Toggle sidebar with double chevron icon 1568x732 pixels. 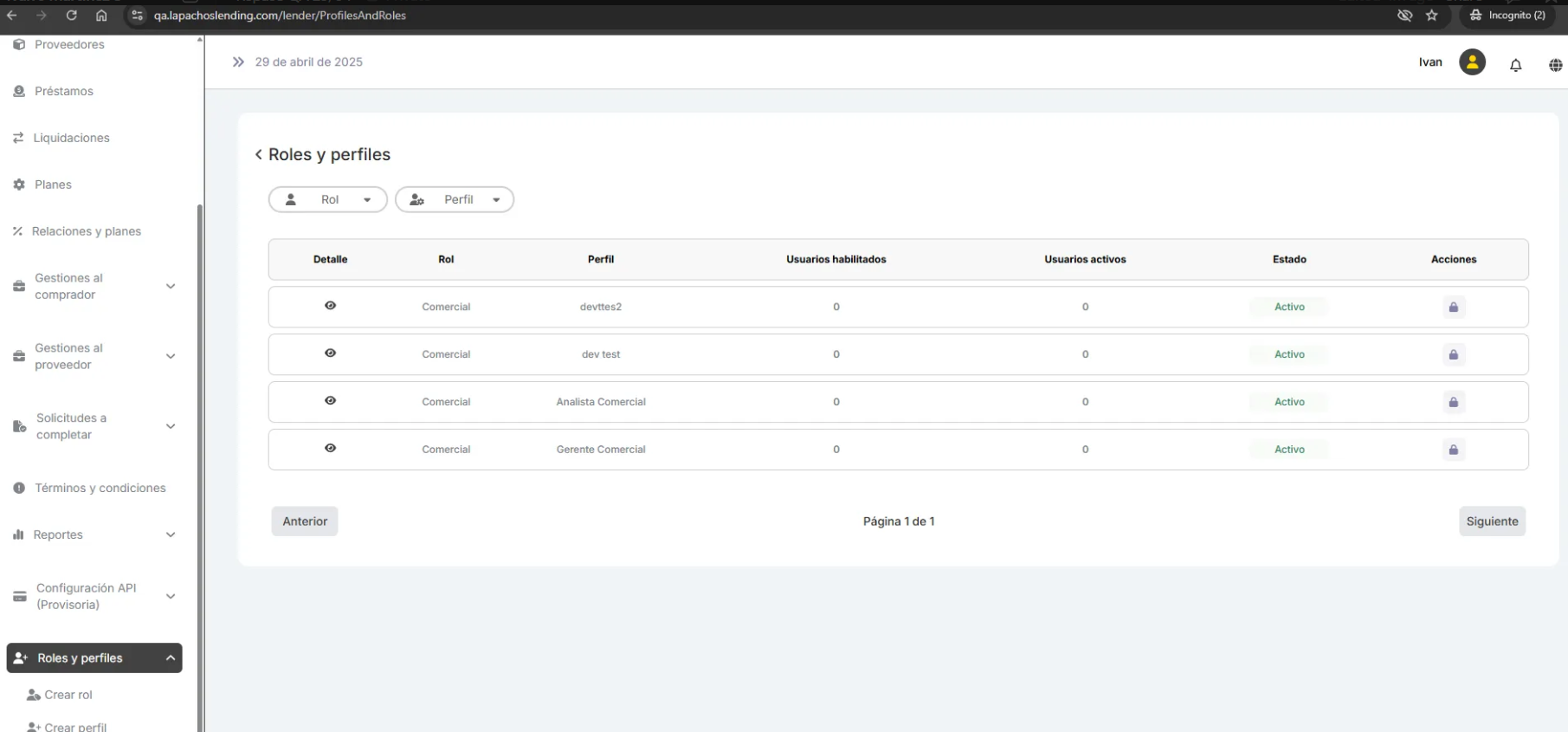(238, 62)
